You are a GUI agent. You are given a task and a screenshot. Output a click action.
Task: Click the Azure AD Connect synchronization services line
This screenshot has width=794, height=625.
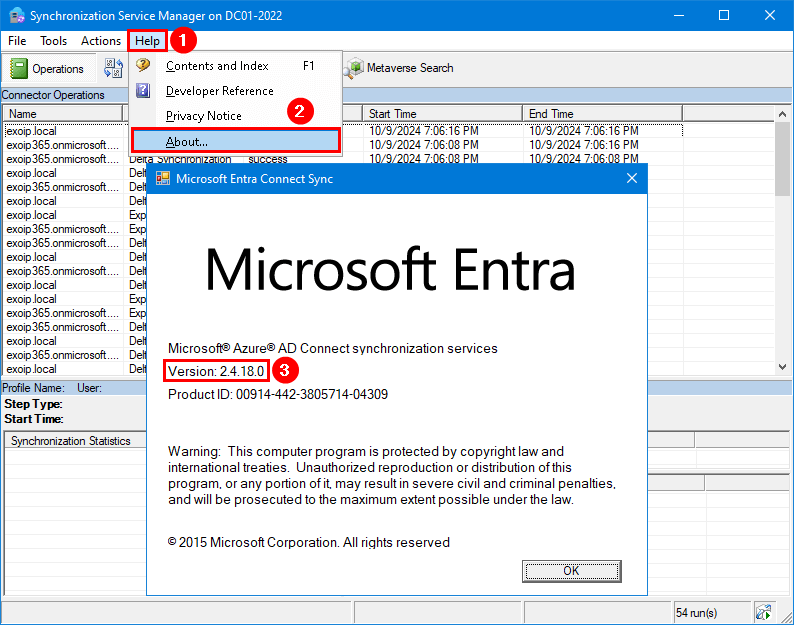[333, 348]
